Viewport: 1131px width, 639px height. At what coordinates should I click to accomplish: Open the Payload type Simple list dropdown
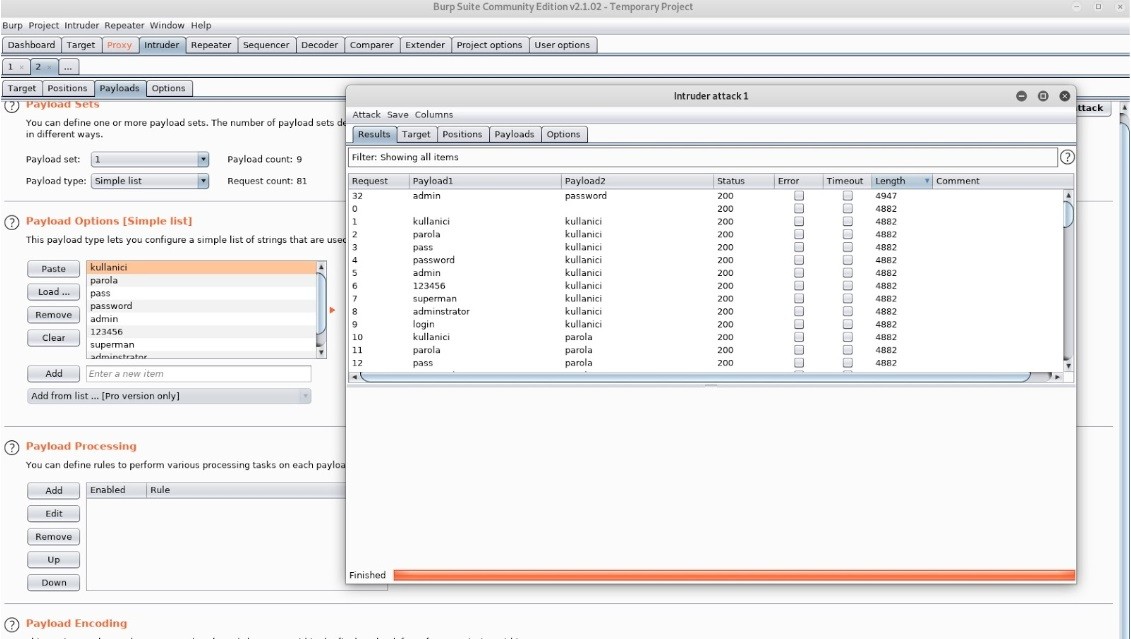[150, 181]
